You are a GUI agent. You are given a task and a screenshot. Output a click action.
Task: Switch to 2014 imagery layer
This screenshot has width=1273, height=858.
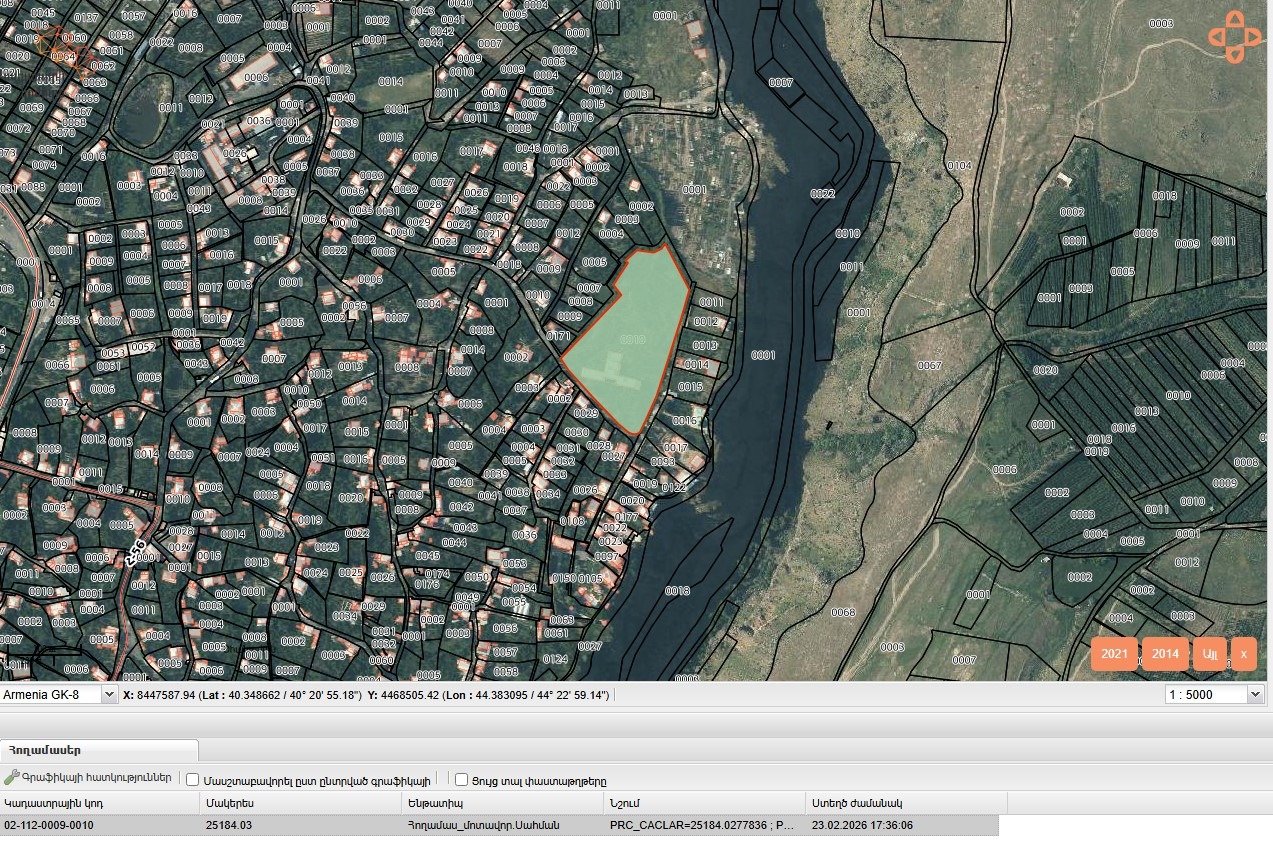tap(1165, 654)
